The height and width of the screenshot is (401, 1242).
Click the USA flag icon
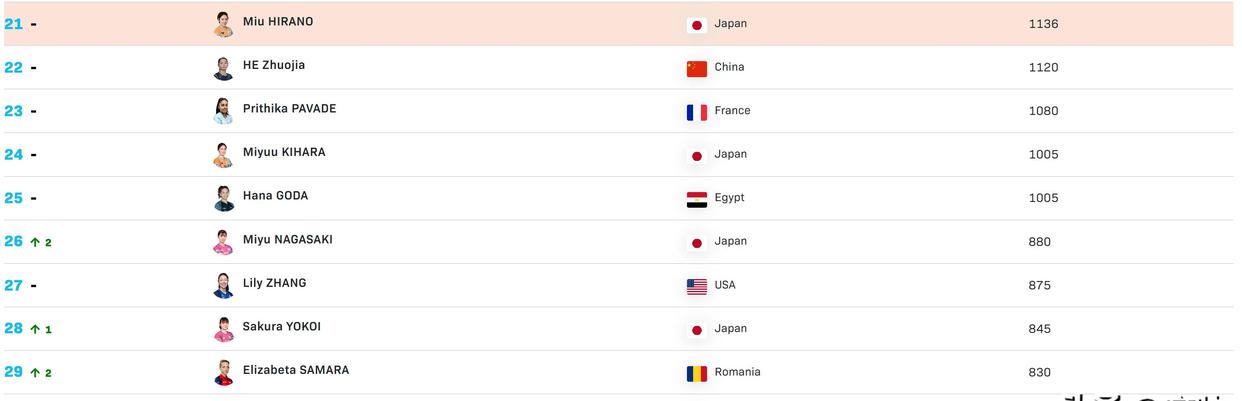click(x=697, y=286)
